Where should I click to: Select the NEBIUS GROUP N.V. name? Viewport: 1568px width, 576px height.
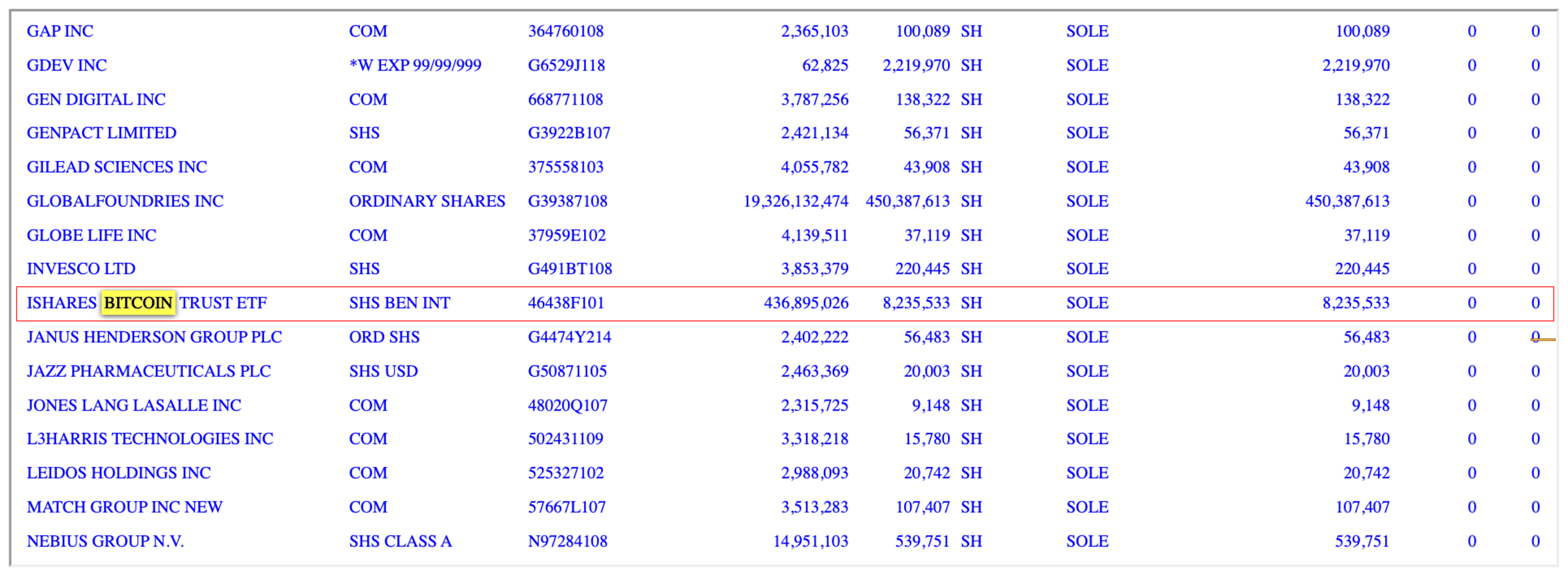[105, 541]
